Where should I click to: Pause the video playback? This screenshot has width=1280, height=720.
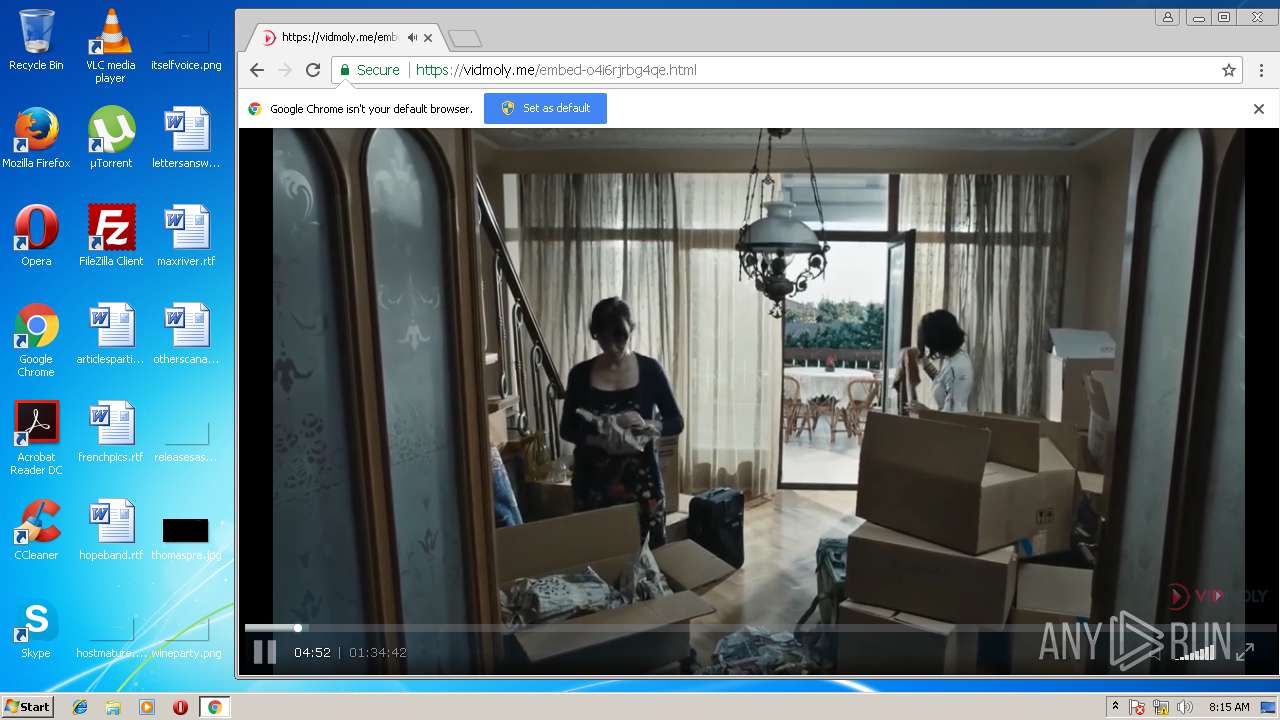[x=265, y=652]
